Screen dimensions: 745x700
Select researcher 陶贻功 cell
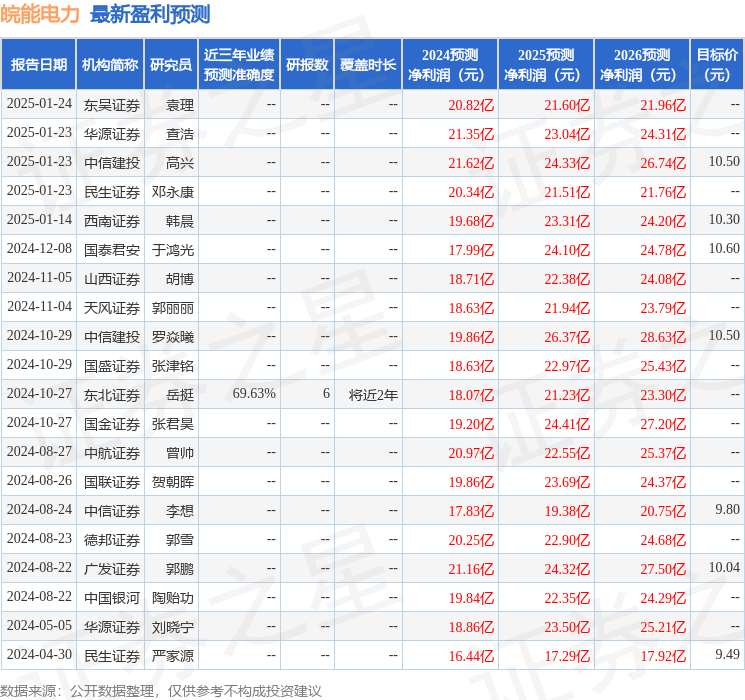[x=172, y=598]
